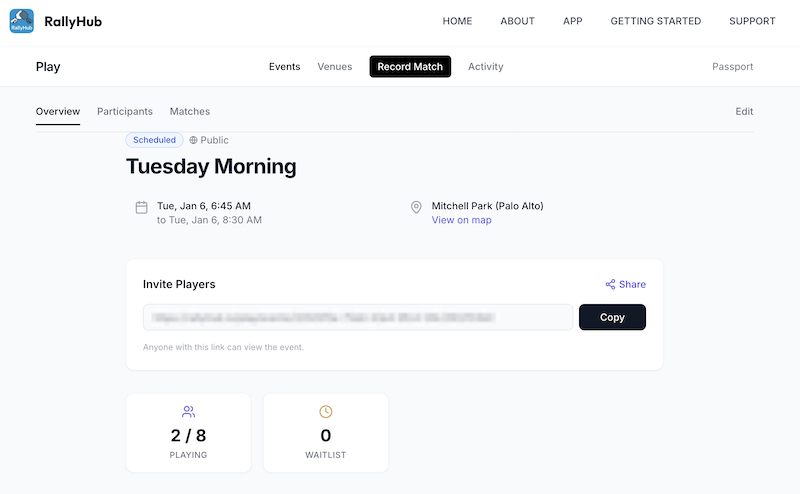Click the players icon above 2 / 8
The image size is (800, 494).
[188, 411]
